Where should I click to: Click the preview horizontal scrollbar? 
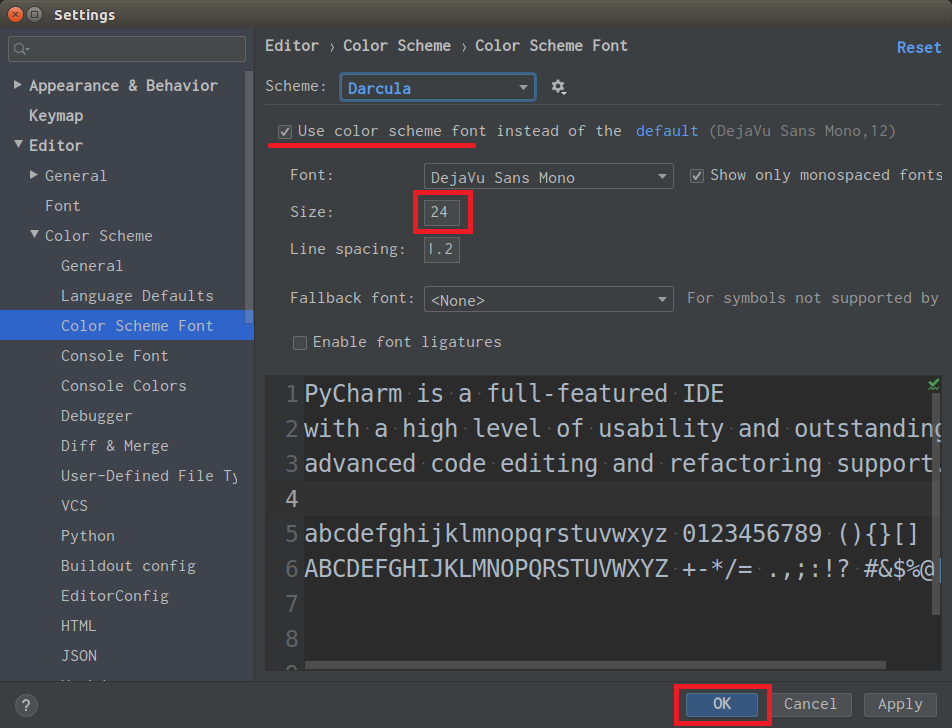pyautogui.click(x=595, y=665)
